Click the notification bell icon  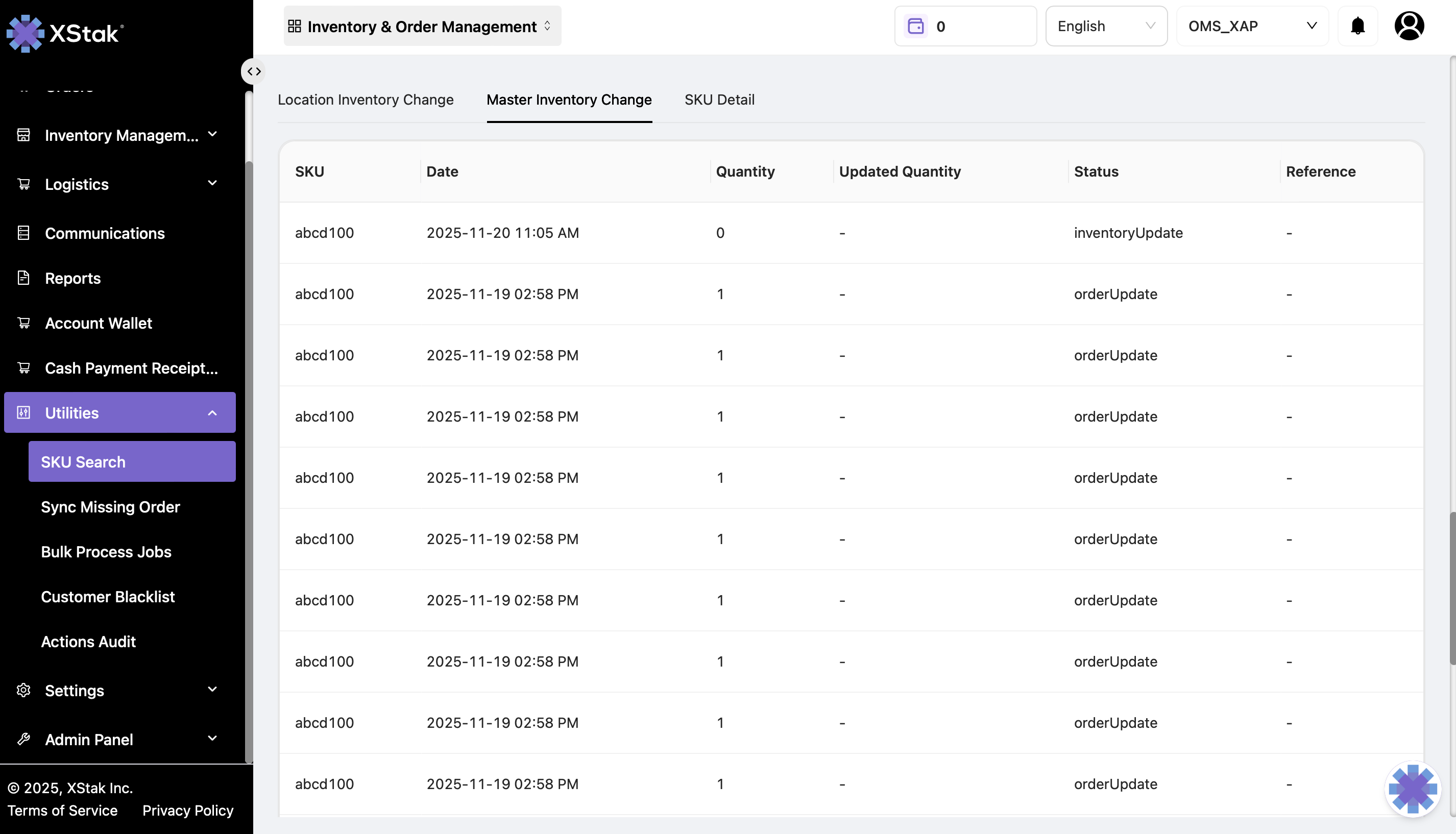tap(1357, 27)
